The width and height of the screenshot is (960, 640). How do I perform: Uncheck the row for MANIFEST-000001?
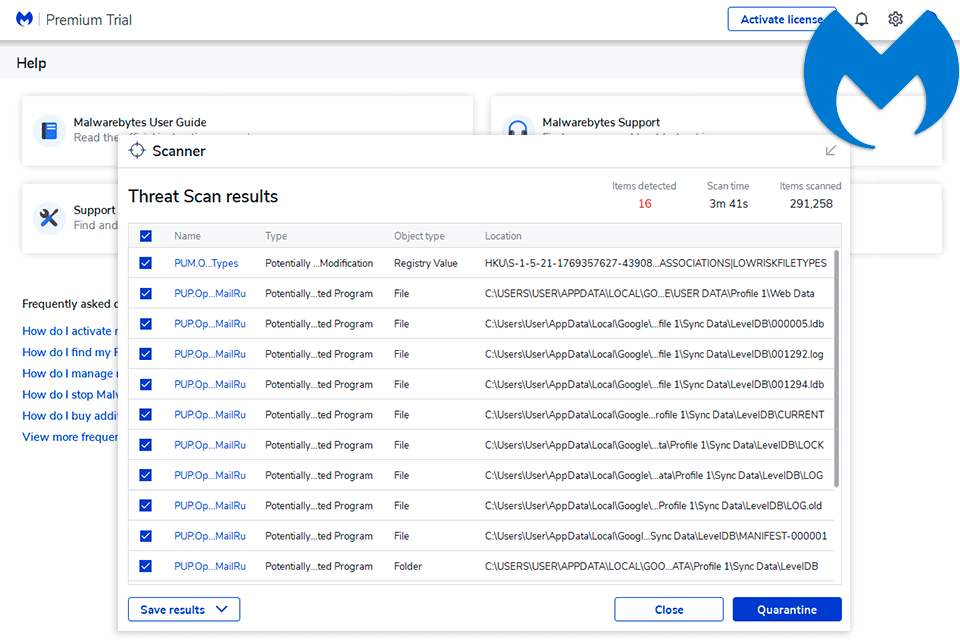pos(146,536)
